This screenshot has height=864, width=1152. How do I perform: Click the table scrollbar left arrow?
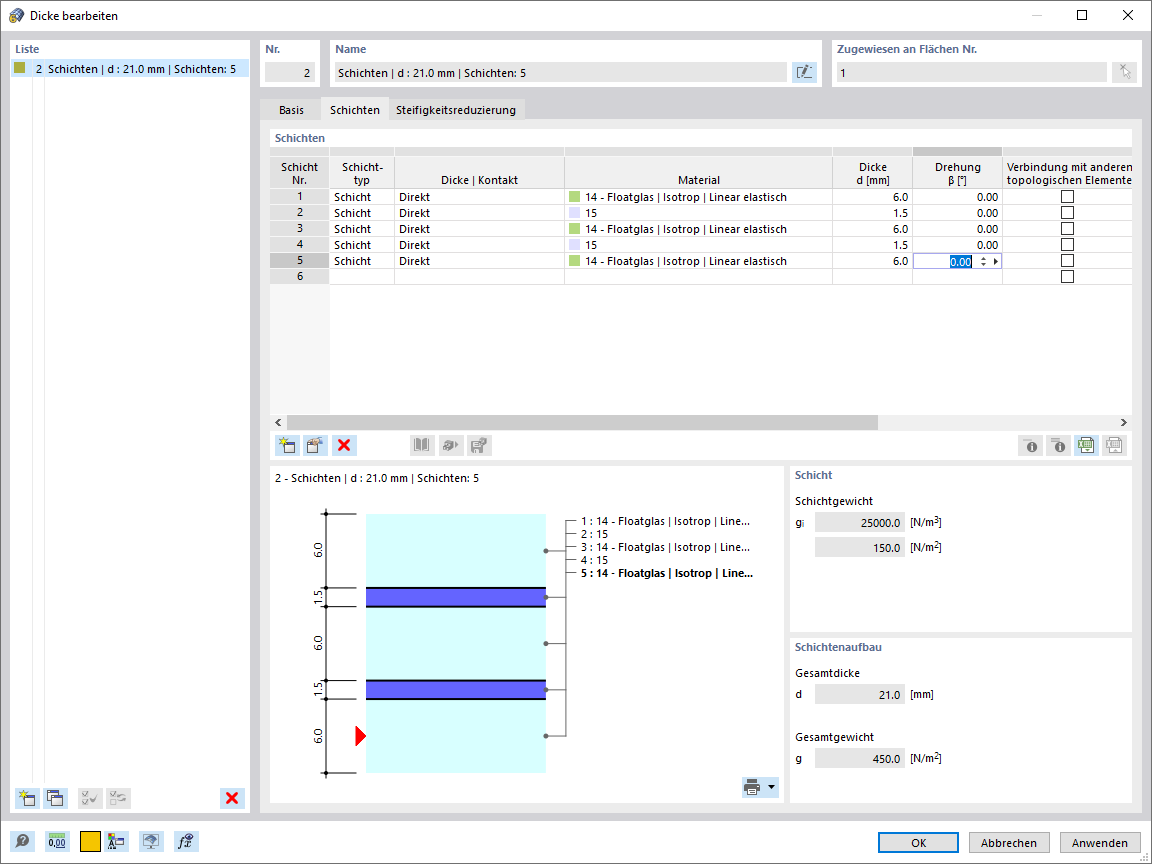[x=278, y=422]
